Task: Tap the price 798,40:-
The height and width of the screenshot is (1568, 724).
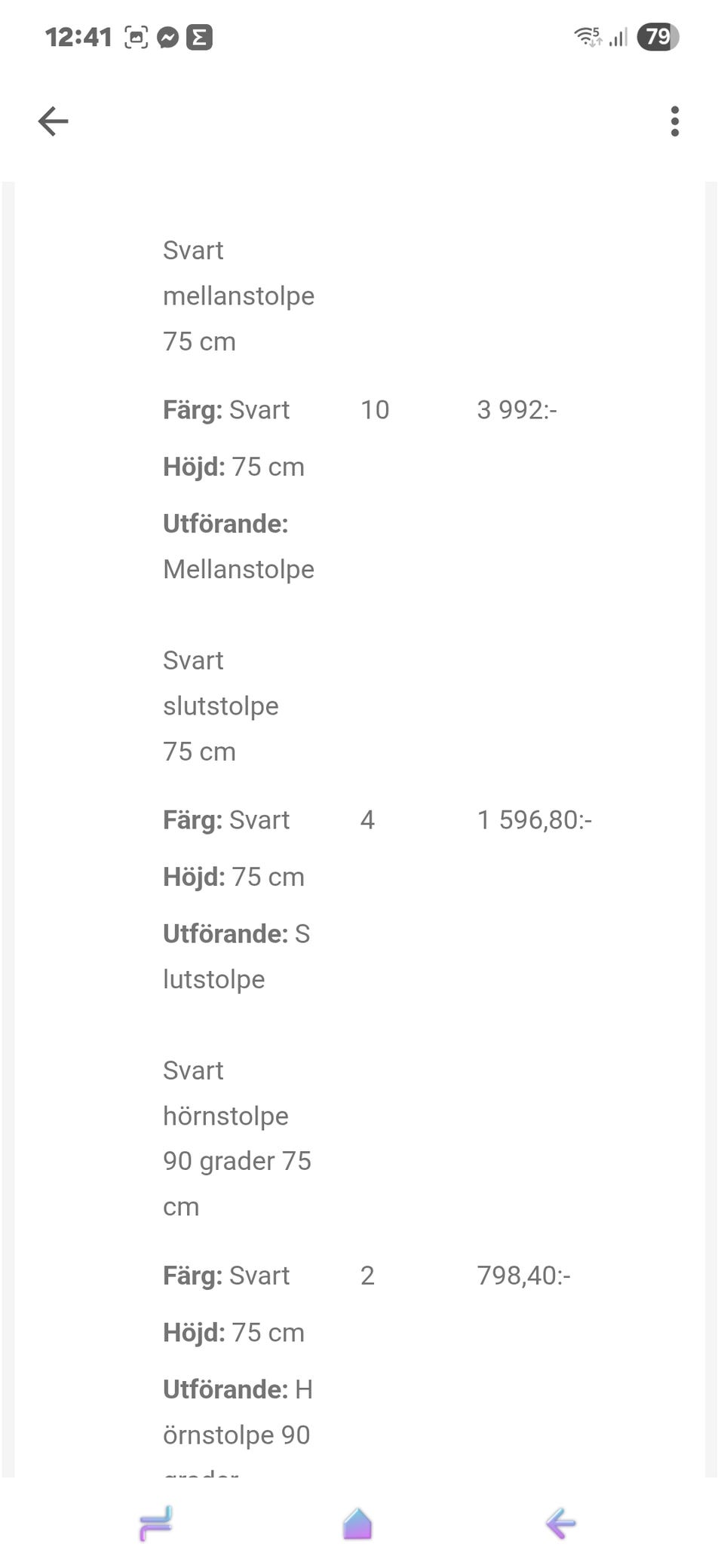Action: [523, 1276]
